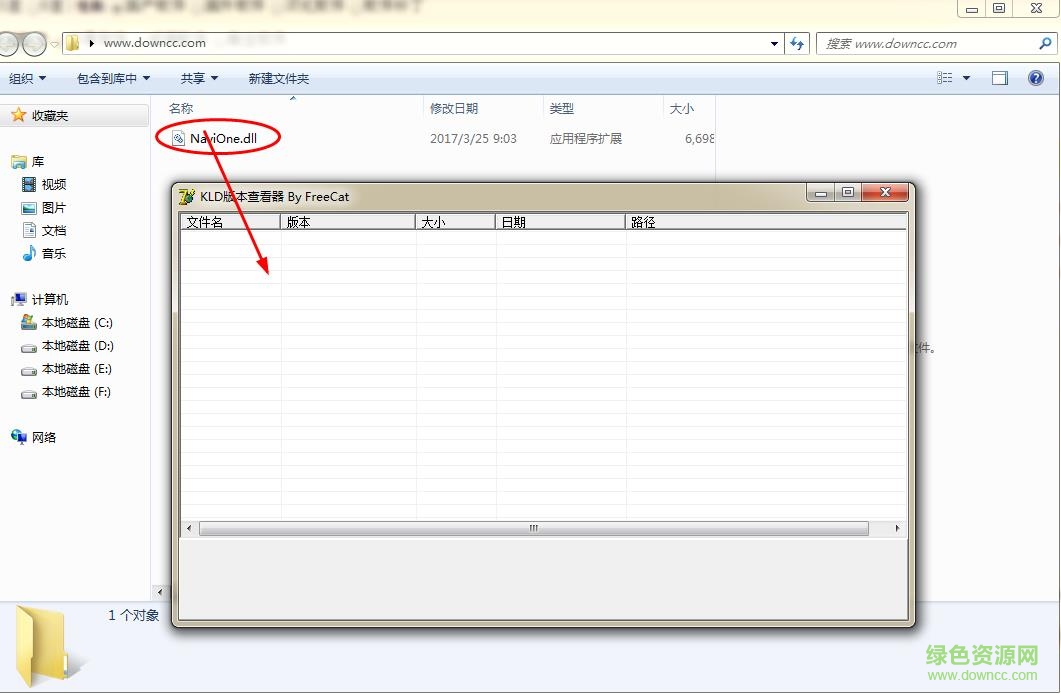Click the address bar folder icon
Screen dimensions: 1061x694
(72, 43)
